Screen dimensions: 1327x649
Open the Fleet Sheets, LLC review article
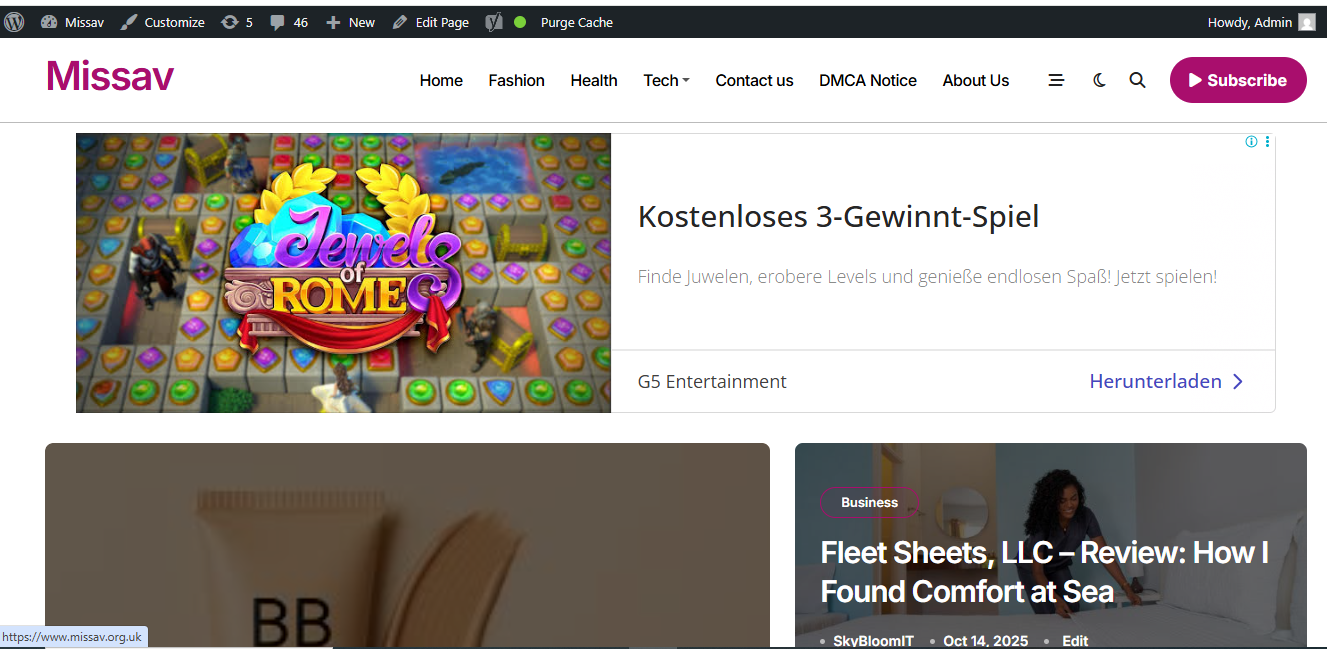point(1044,572)
